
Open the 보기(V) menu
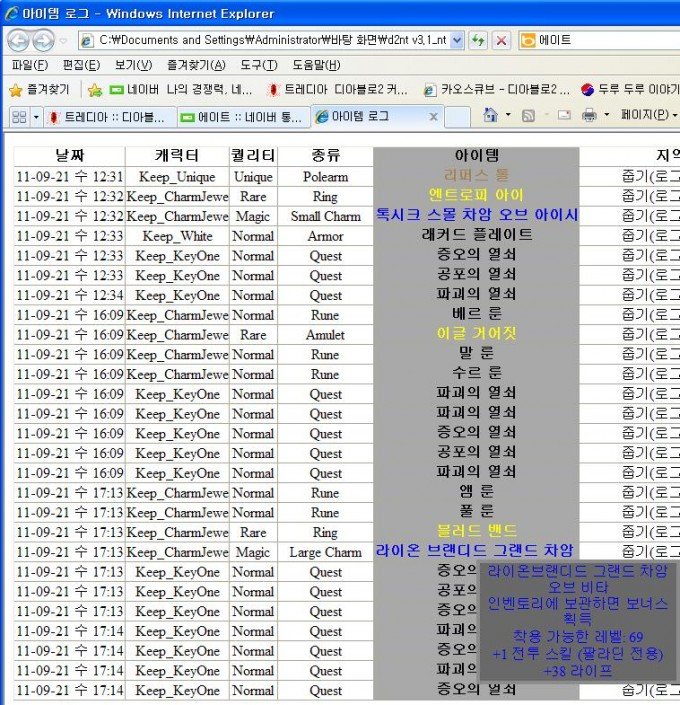tap(133, 65)
